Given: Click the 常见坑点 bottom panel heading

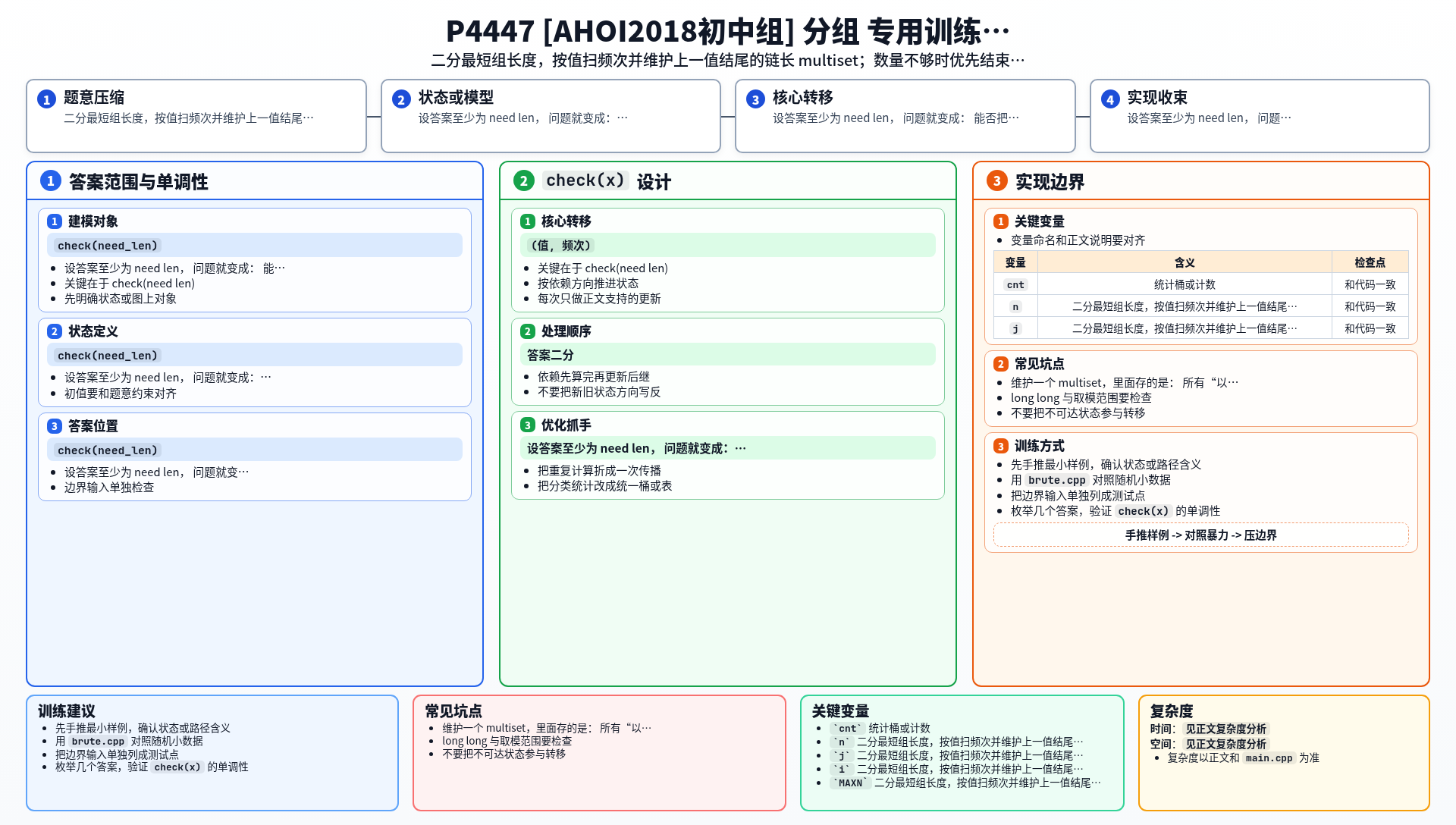Looking at the screenshot, I should tap(453, 711).
